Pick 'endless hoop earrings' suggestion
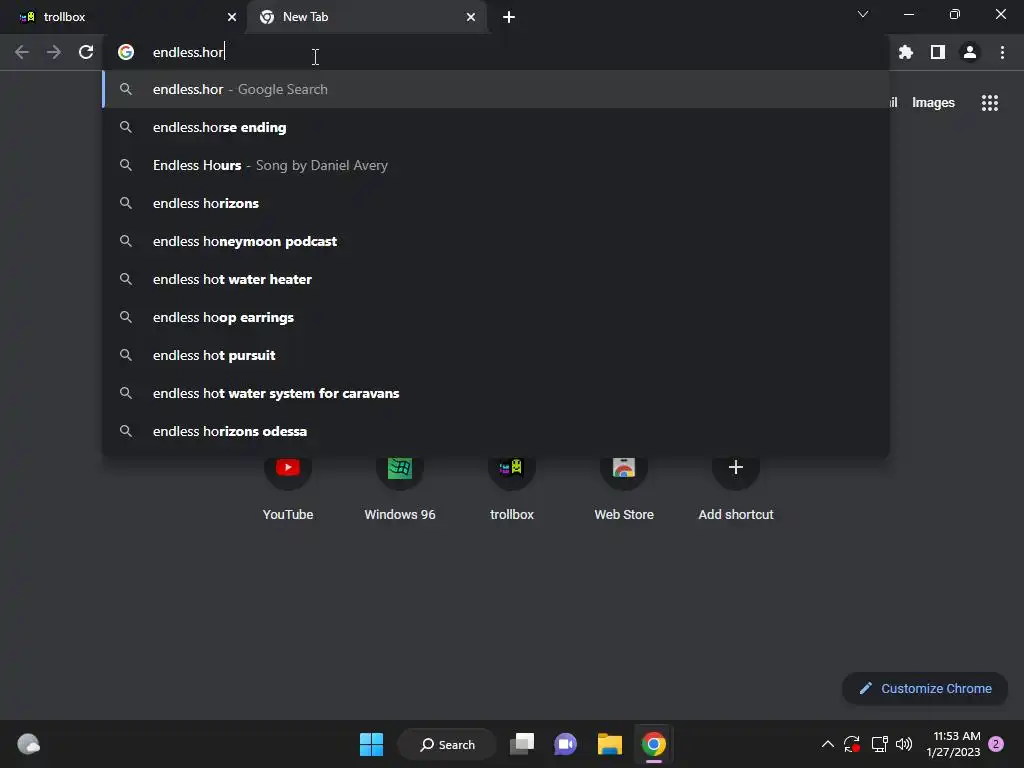The image size is (1024, 768). 496,317
